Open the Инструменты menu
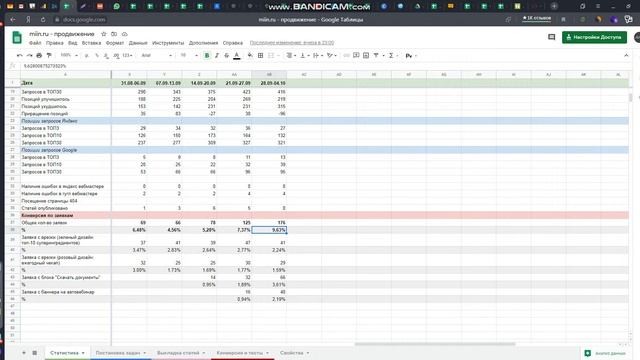 (x=168, y=43)
